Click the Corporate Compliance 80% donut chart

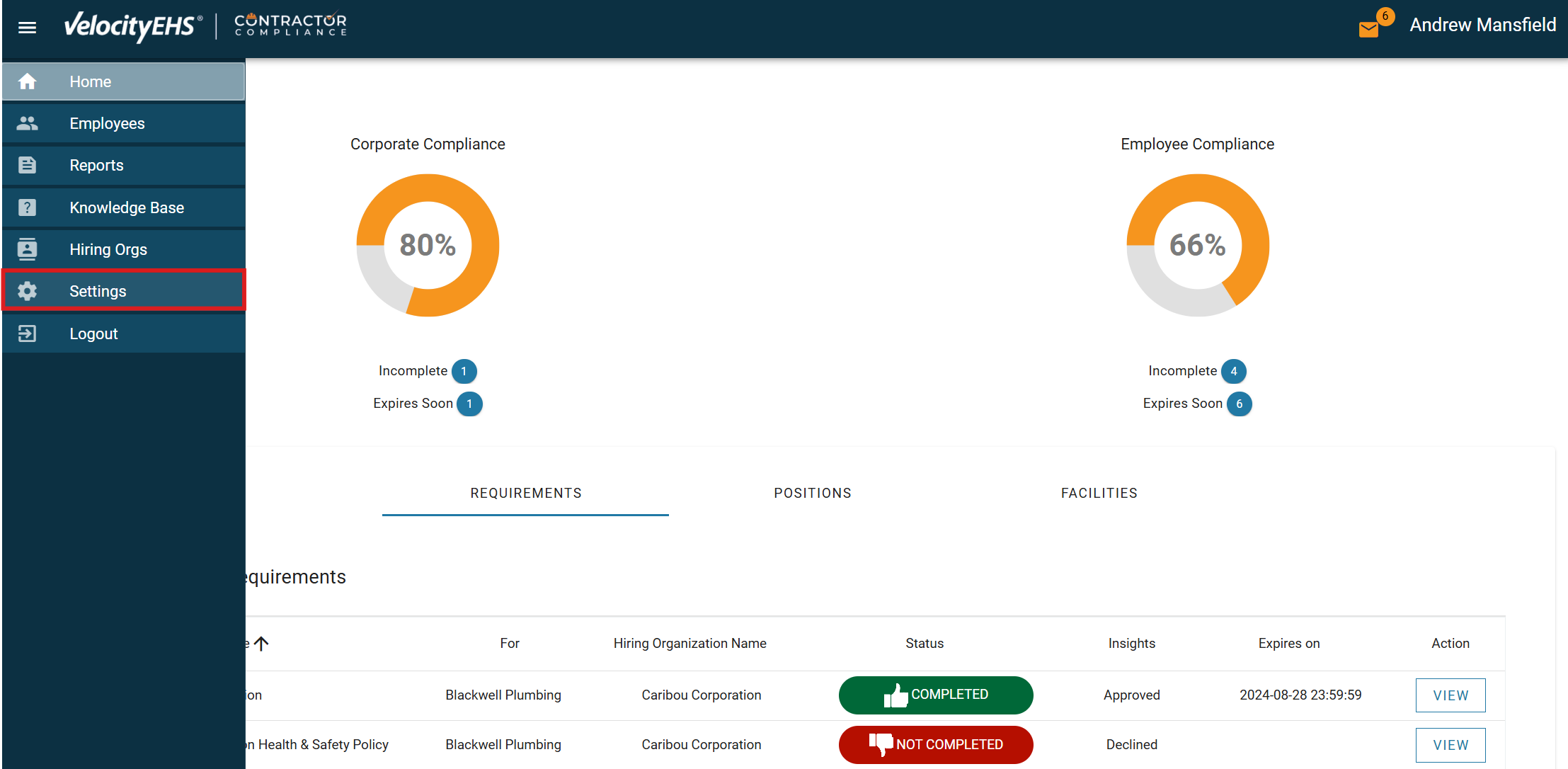[428, 245]
